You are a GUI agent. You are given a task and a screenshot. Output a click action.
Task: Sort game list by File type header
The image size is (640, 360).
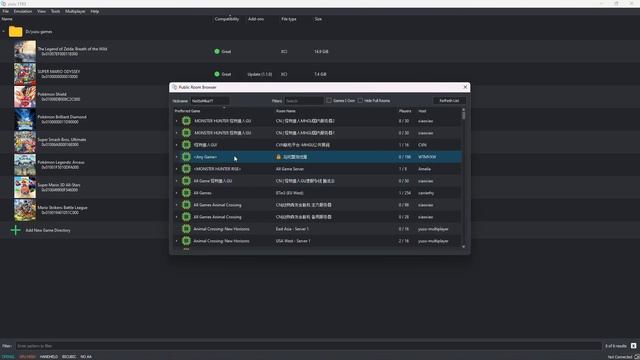point(289,19)
